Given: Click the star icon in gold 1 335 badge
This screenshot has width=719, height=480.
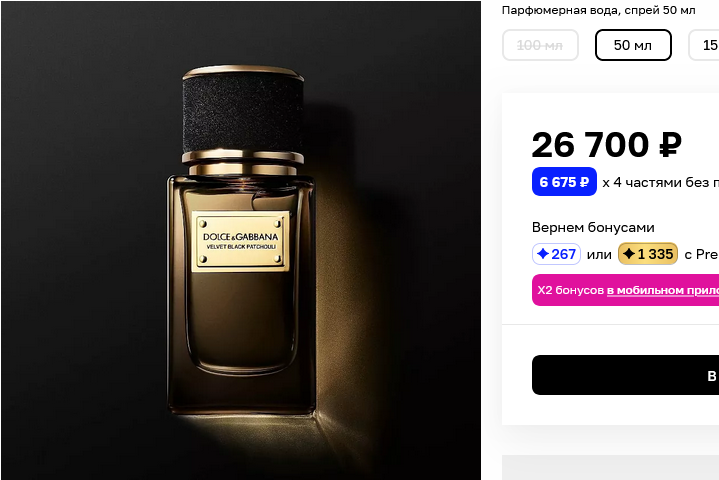Looking at the screenshot, I should 629,254.
